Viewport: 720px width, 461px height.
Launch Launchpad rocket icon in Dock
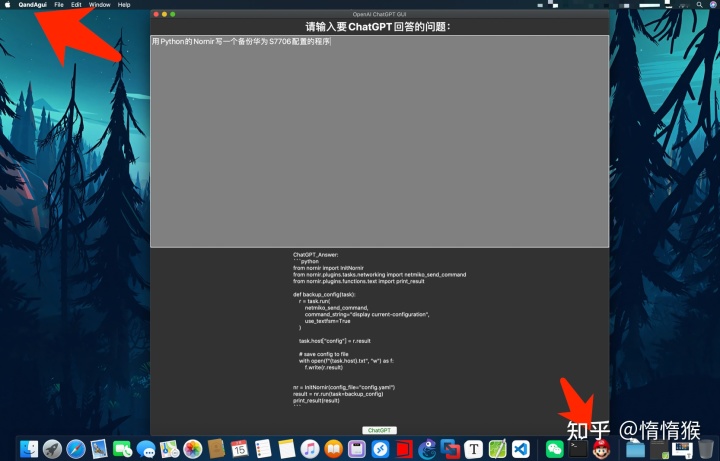click(52, 449)
